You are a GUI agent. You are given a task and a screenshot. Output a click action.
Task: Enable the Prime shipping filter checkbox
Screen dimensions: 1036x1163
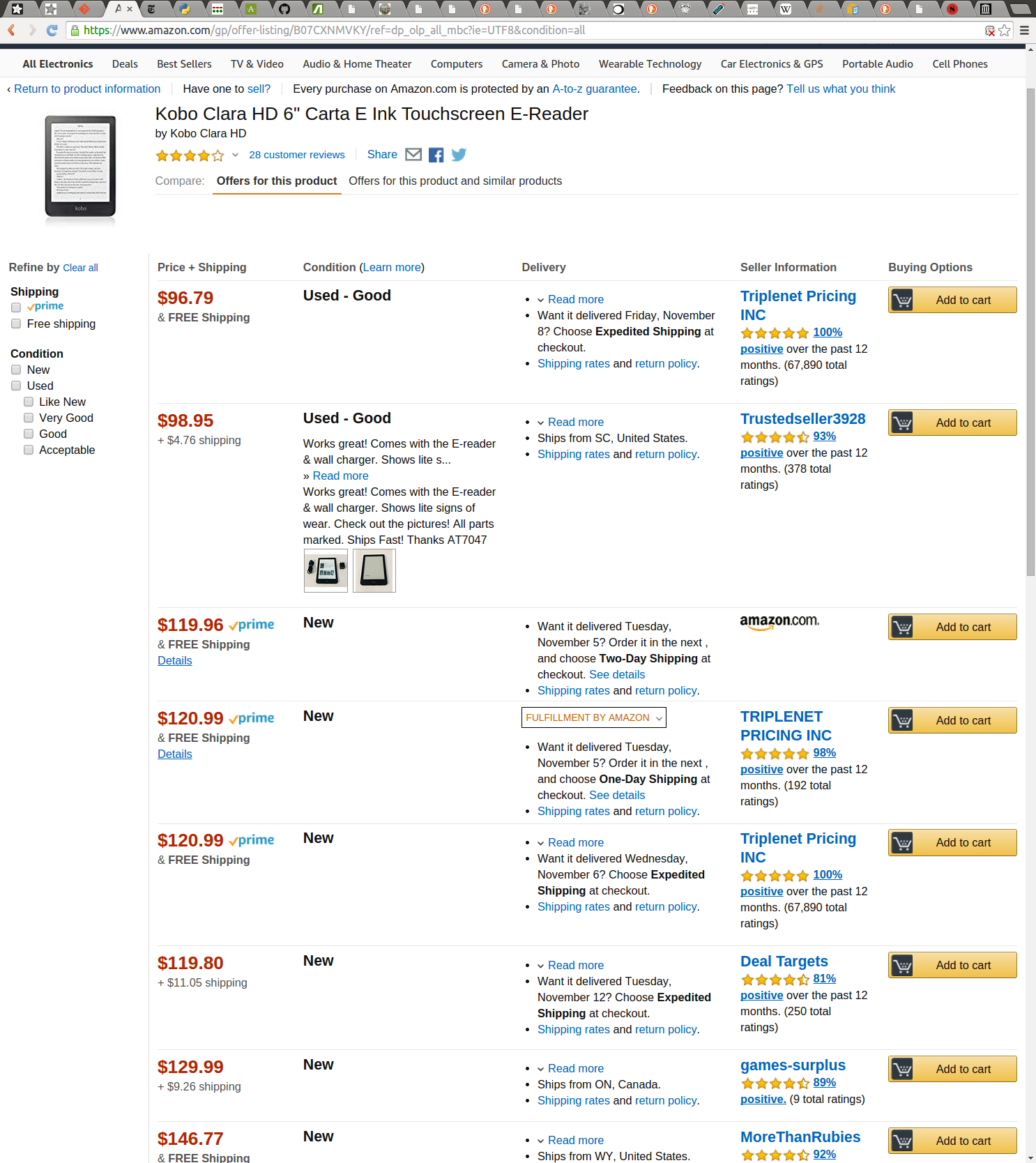[x=16, y=307]
